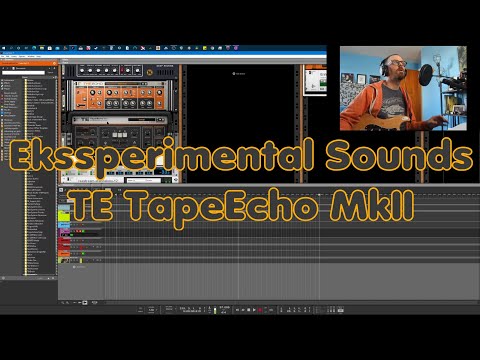Click the add-track item below the last track

pos(79,267)
